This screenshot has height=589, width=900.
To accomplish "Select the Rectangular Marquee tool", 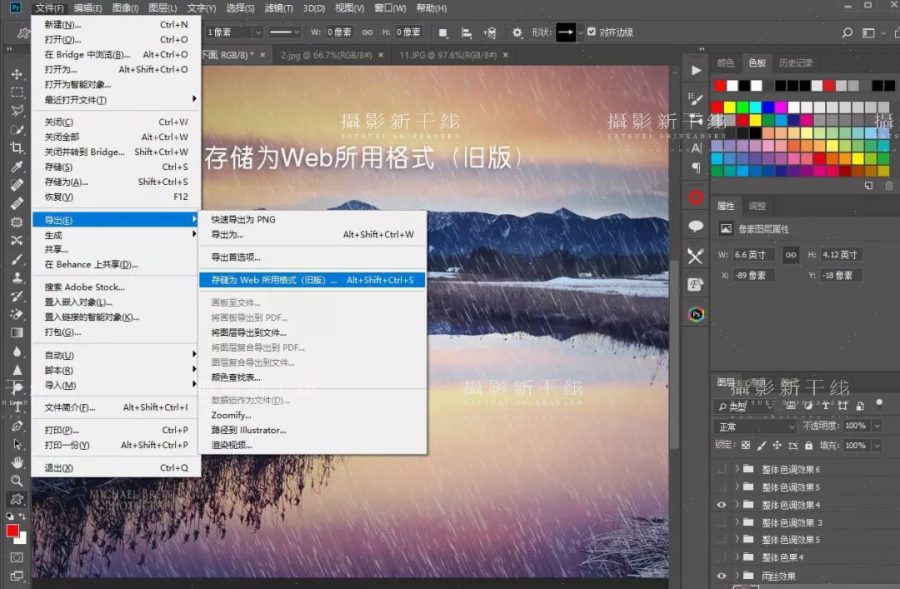I will pos(17,92).
